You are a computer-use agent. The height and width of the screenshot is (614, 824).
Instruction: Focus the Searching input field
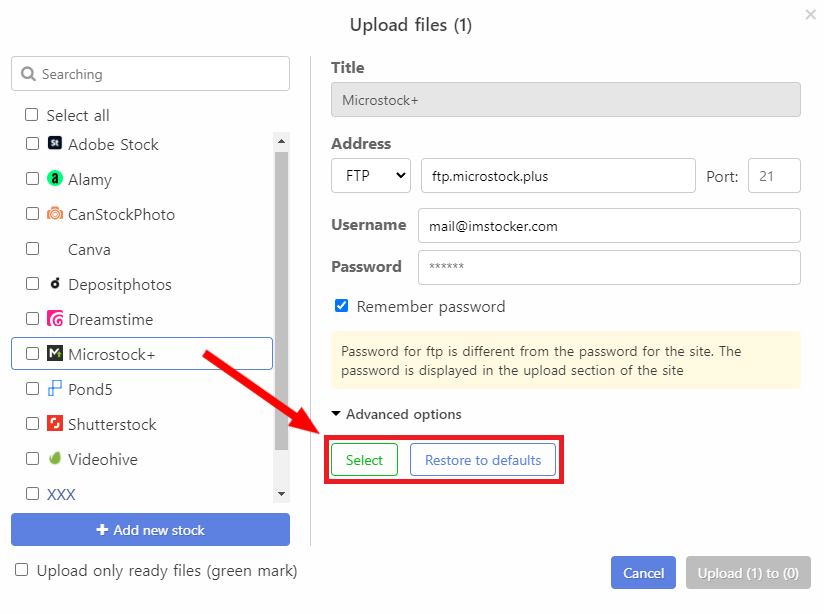150,74
